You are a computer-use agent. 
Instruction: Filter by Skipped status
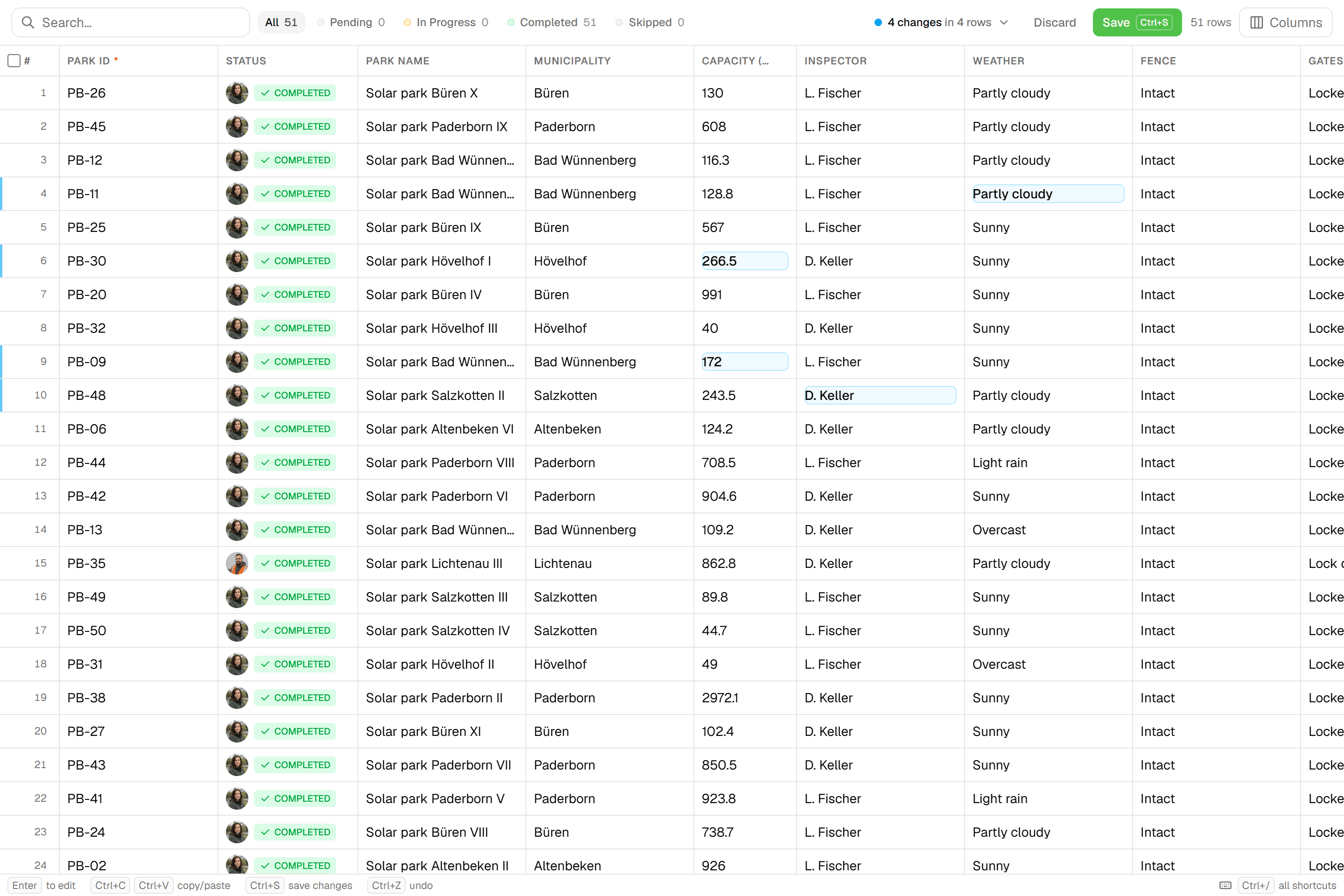click(650, 22)
